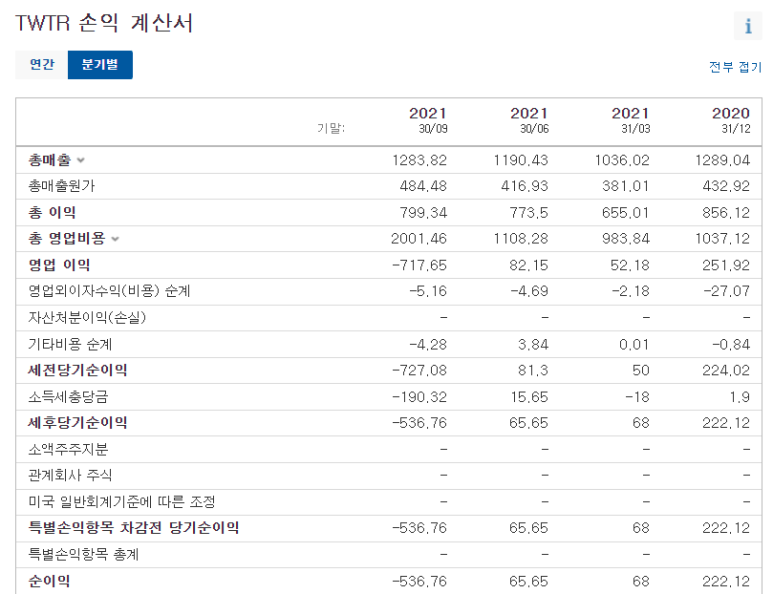Click the 773.5 gross profit value

[529, 213]
